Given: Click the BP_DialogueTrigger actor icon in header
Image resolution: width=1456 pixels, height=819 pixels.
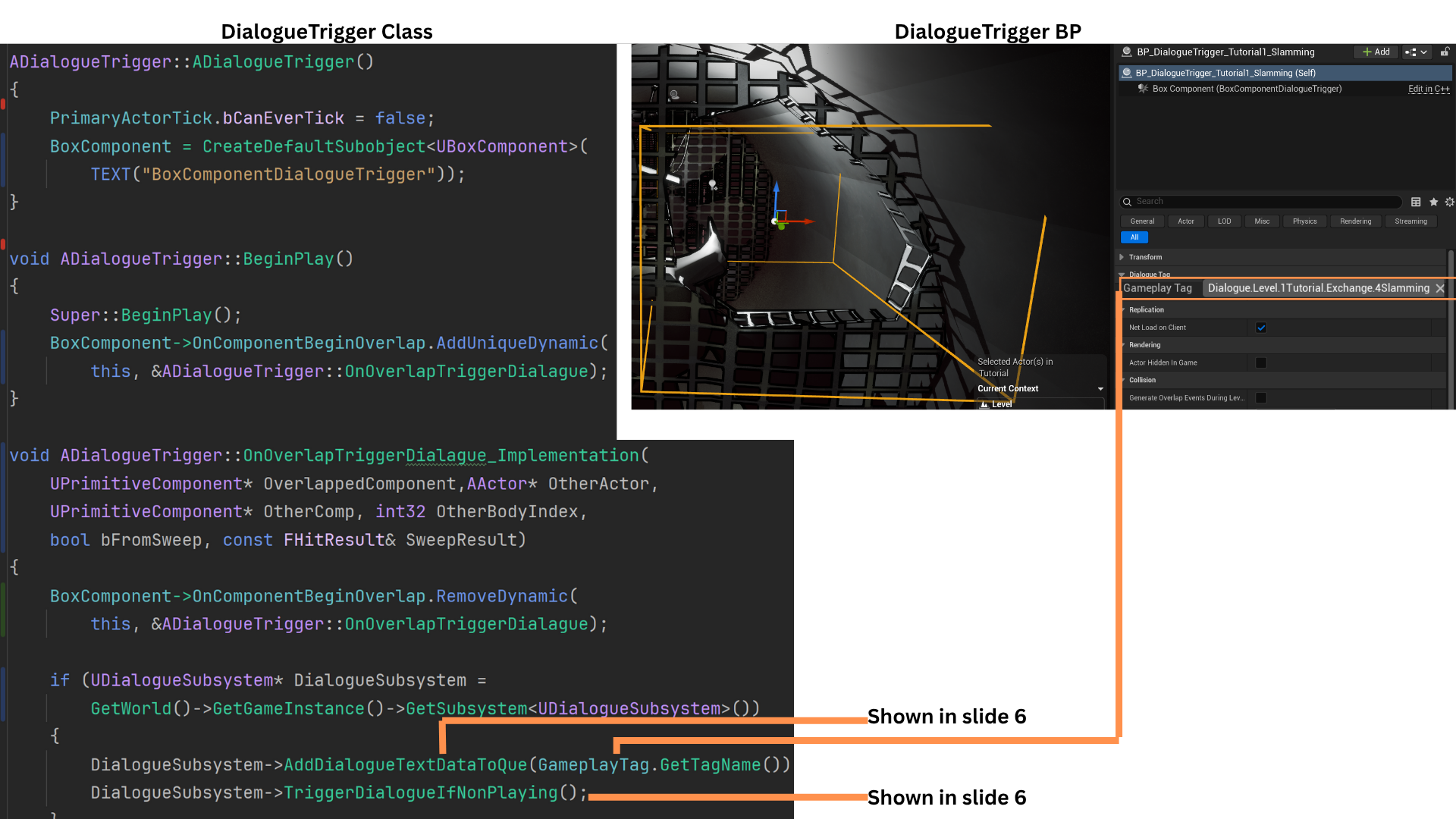Looking at the screenshot, I should 1127,52.
